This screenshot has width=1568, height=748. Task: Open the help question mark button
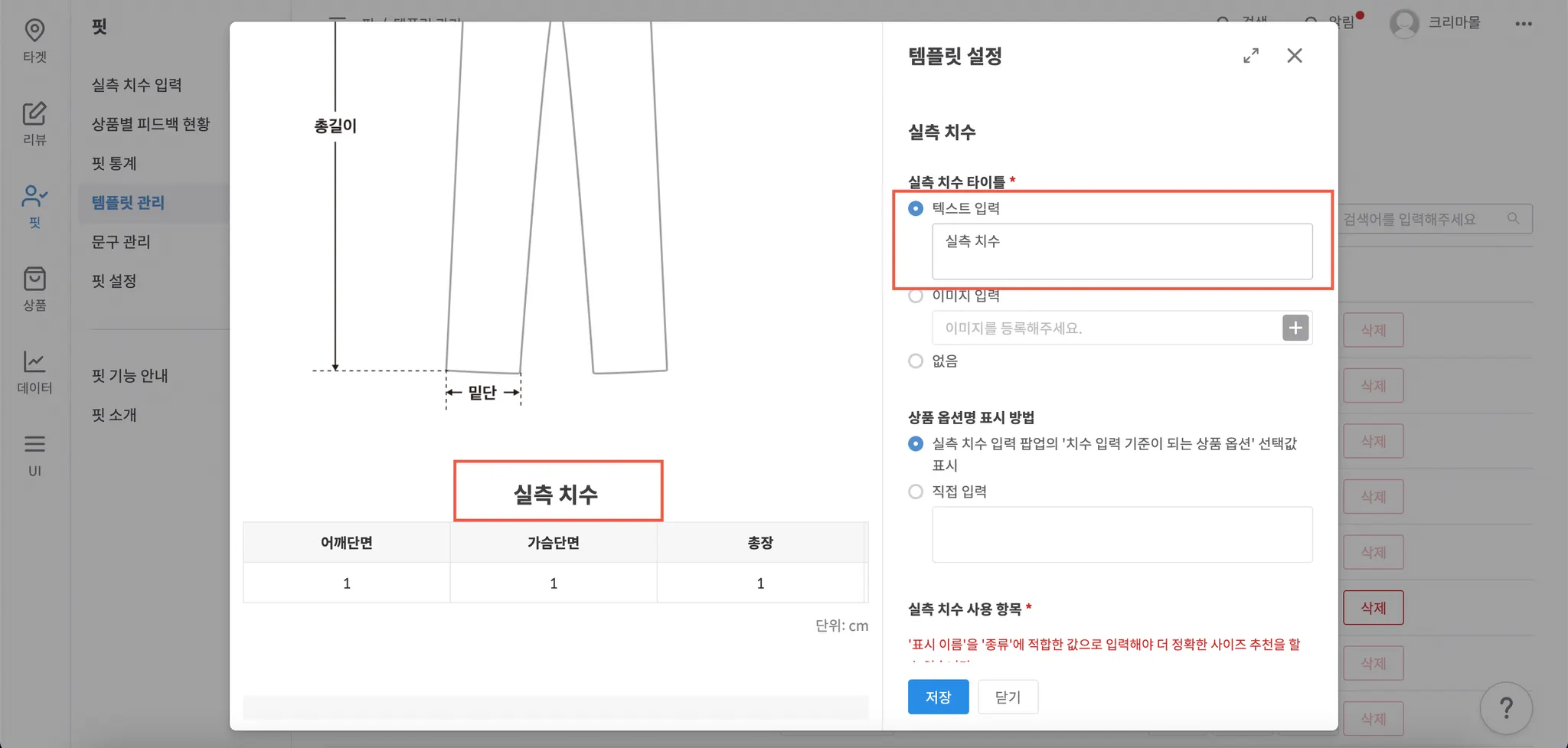coord(1506,708)
